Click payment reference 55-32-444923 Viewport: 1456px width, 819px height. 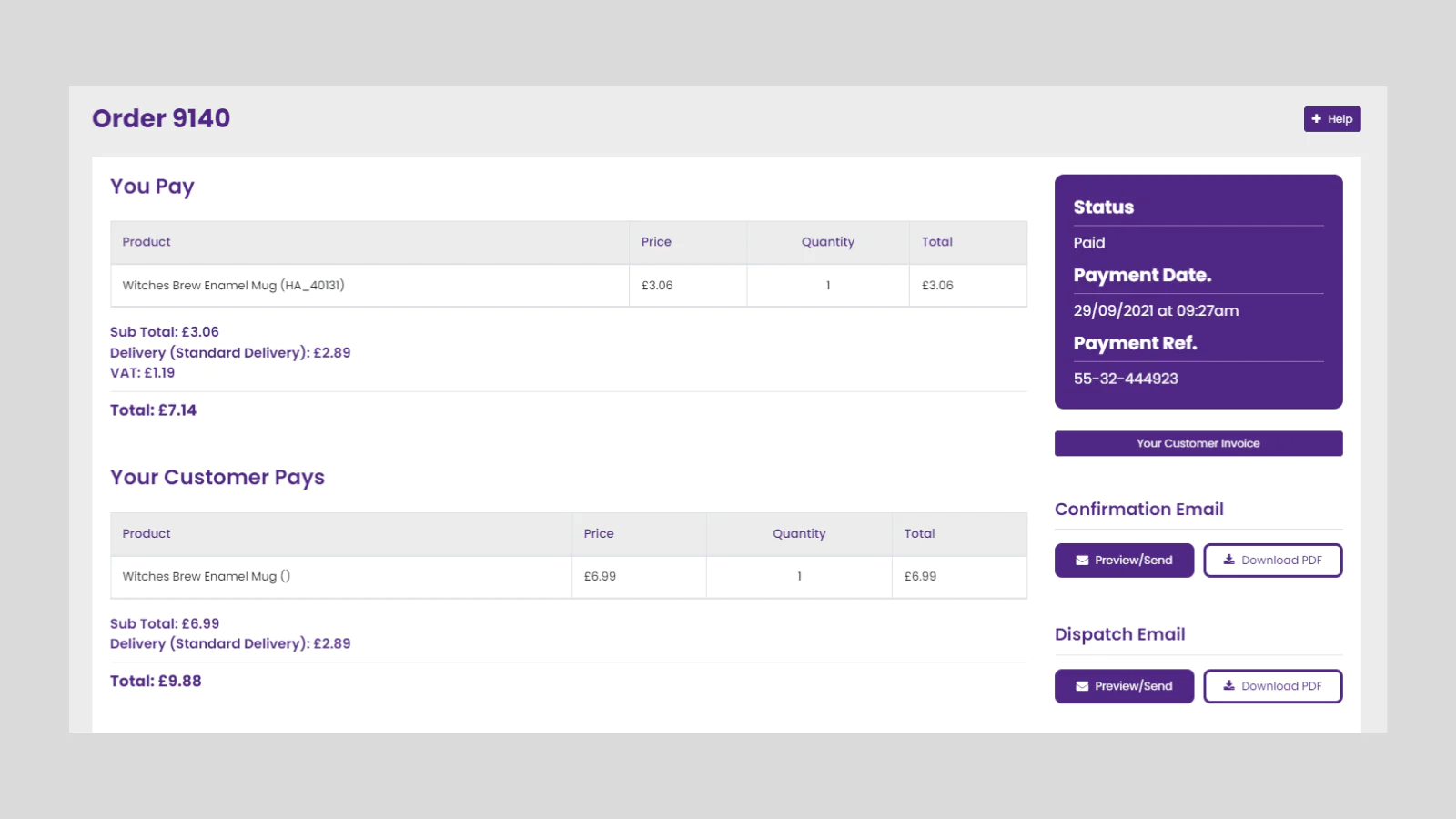tap(1126, 379)
